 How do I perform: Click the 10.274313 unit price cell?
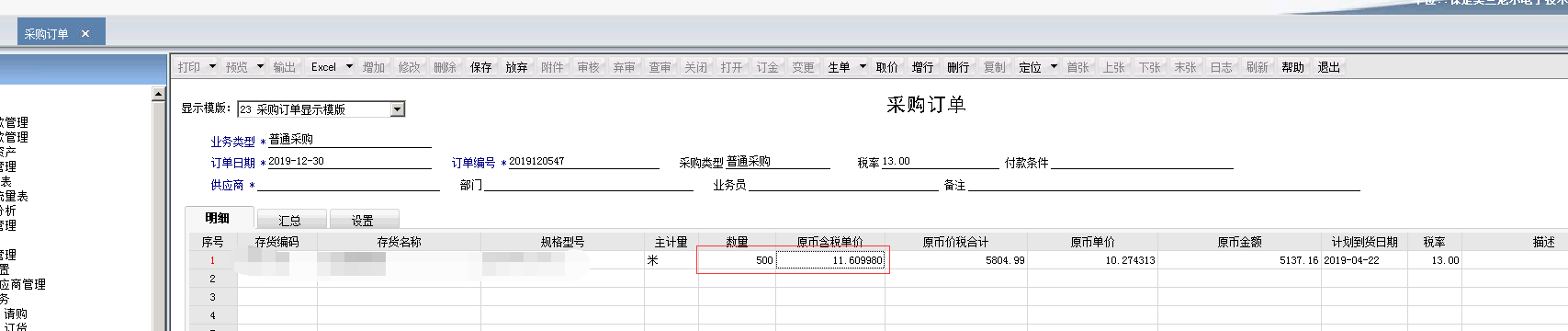point(1092,260)
